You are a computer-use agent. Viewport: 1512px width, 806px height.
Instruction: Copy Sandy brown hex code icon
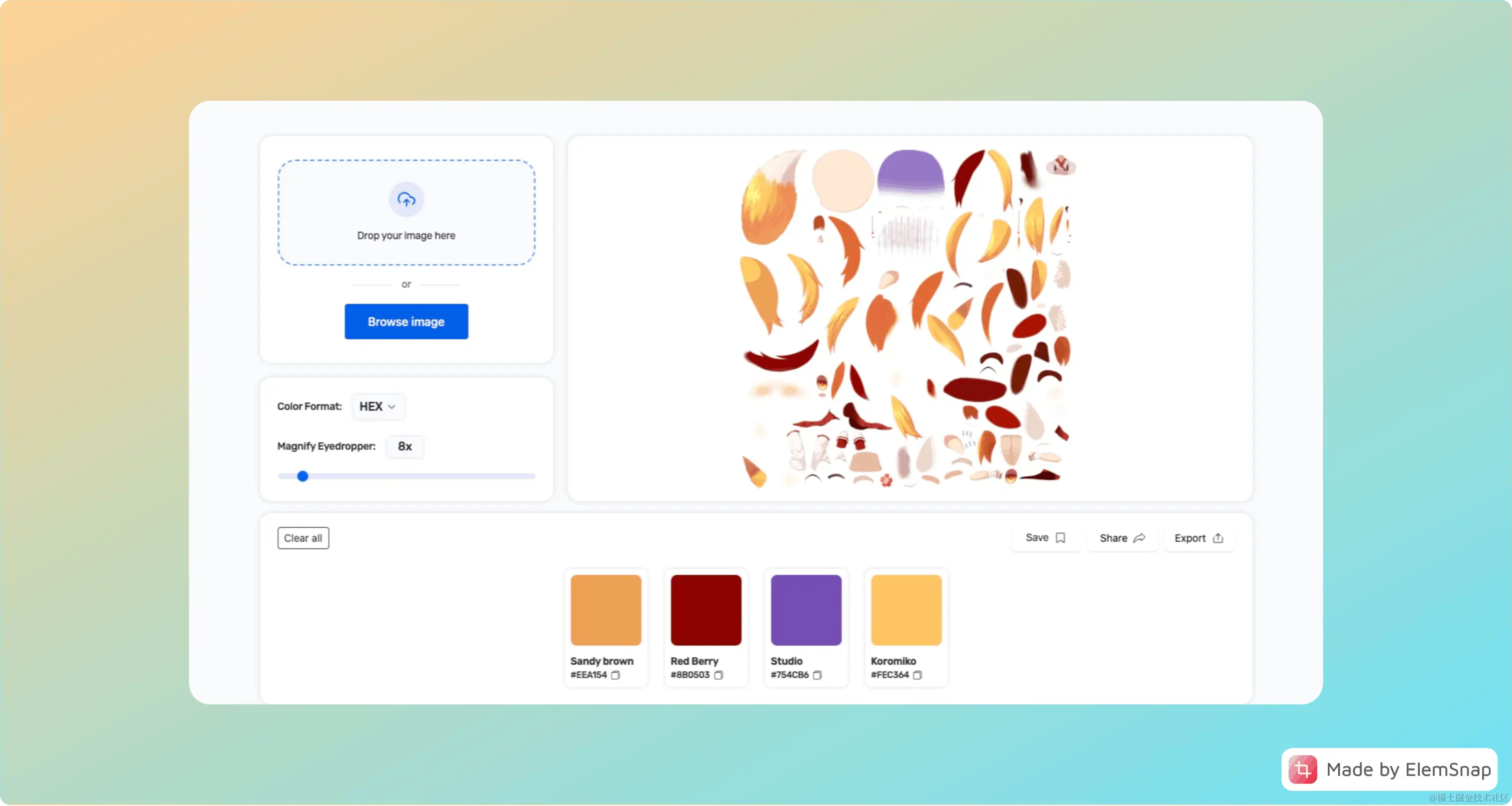coord(615,675)
